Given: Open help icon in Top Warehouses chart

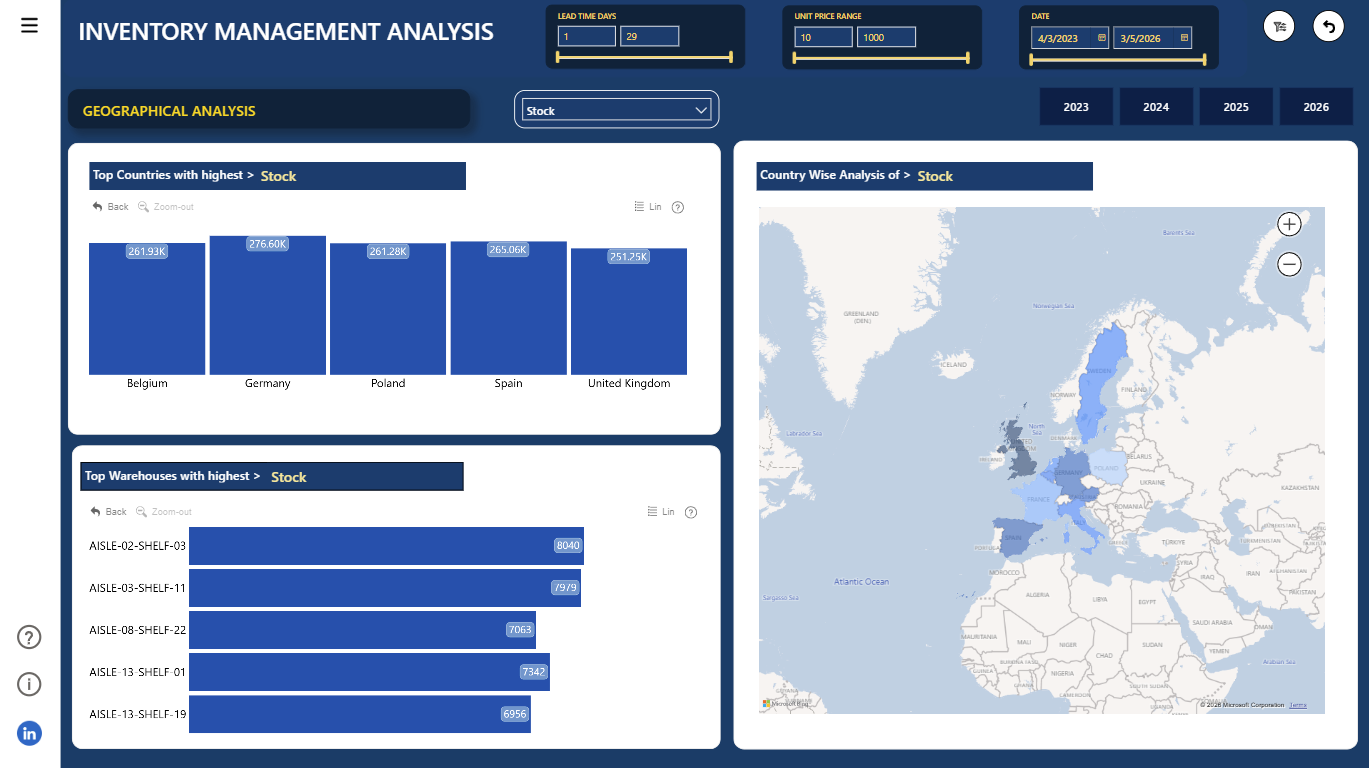Looking at the screenshot, I should [691, 512].
